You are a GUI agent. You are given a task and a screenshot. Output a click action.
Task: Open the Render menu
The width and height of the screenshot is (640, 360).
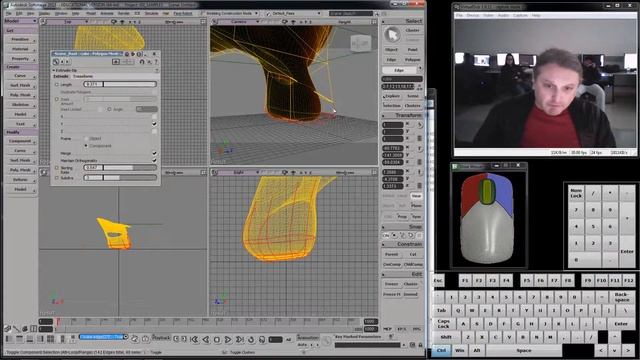pos(123,13)
